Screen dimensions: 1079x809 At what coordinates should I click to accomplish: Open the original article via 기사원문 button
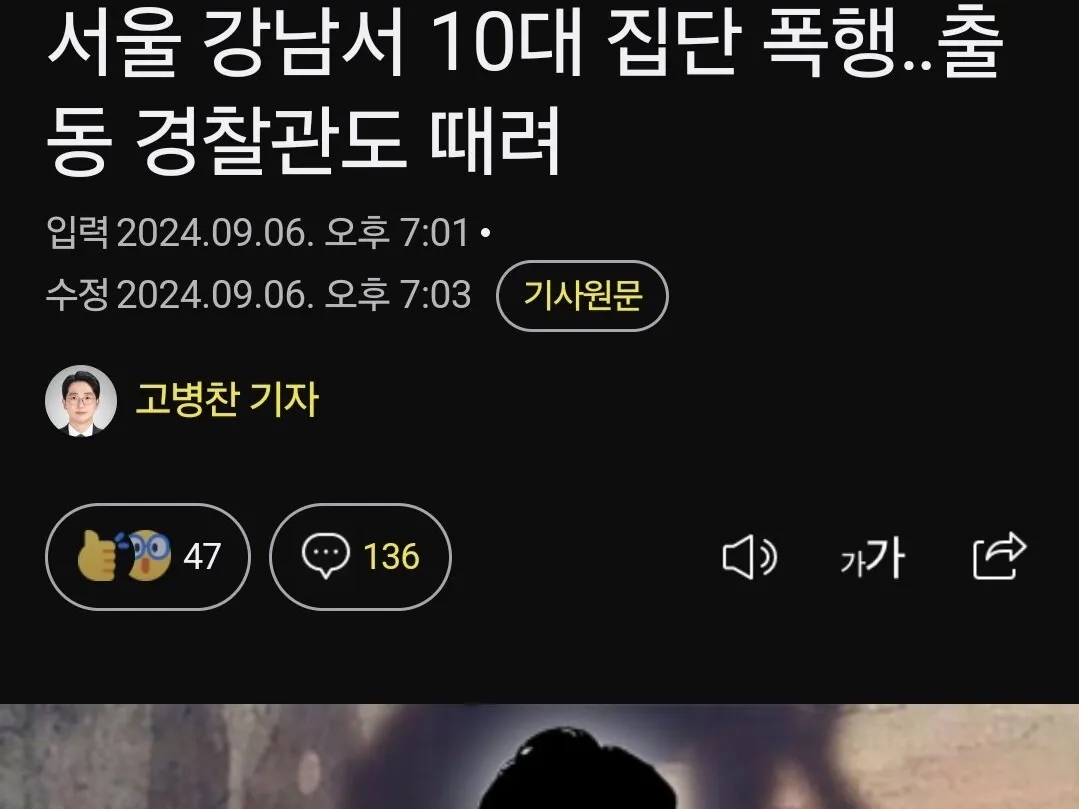[x=582, y=296]
